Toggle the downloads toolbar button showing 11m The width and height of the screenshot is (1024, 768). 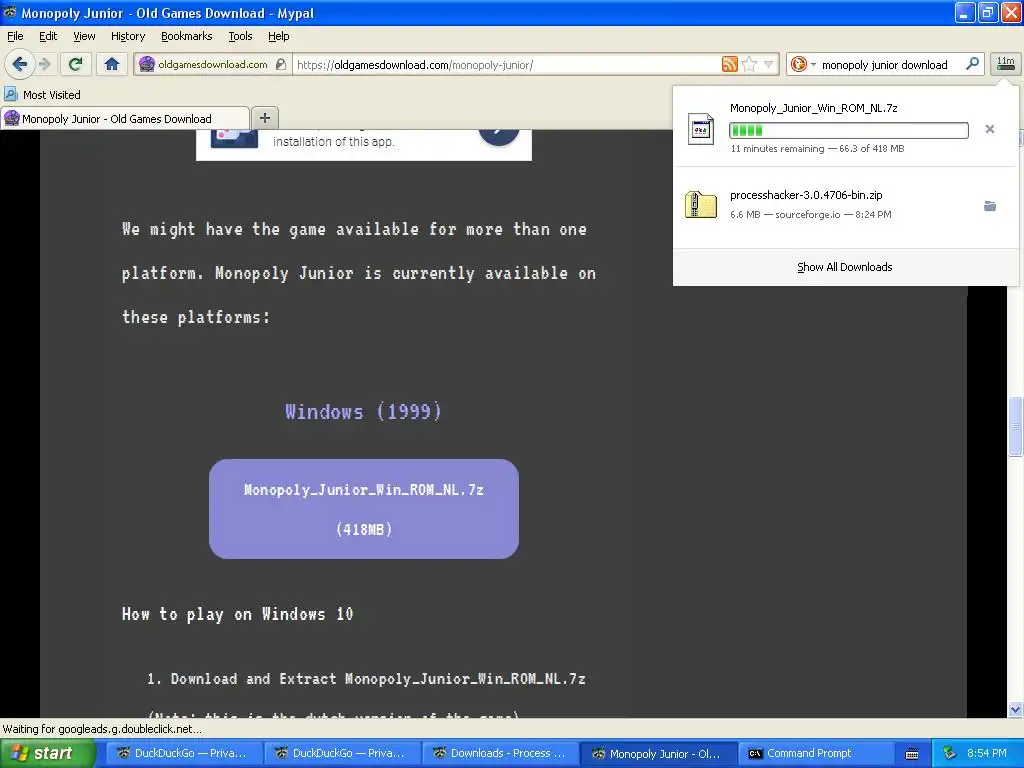click(x=1005, y=64)
